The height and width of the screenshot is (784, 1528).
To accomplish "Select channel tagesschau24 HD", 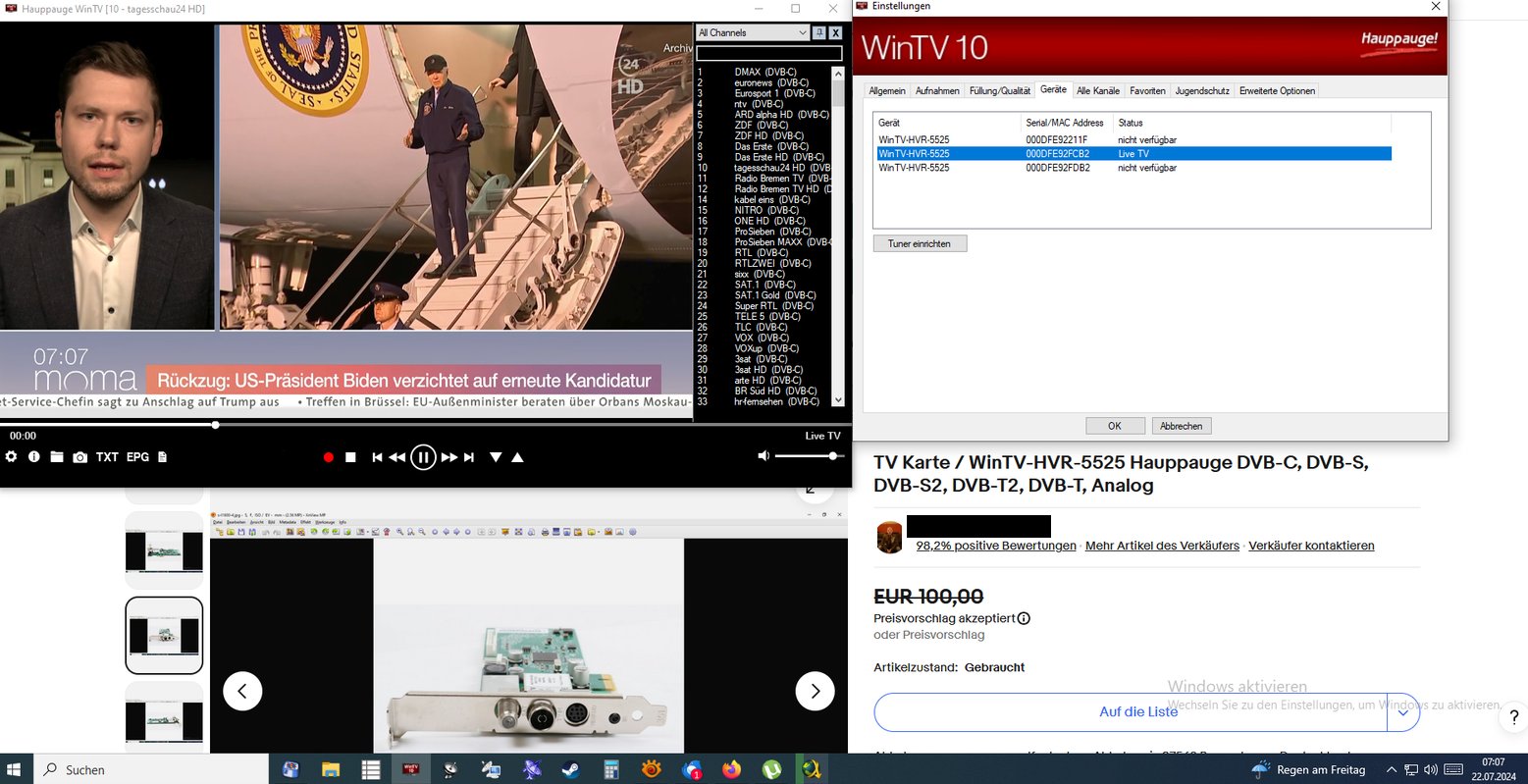I will (x=764, y=168).
